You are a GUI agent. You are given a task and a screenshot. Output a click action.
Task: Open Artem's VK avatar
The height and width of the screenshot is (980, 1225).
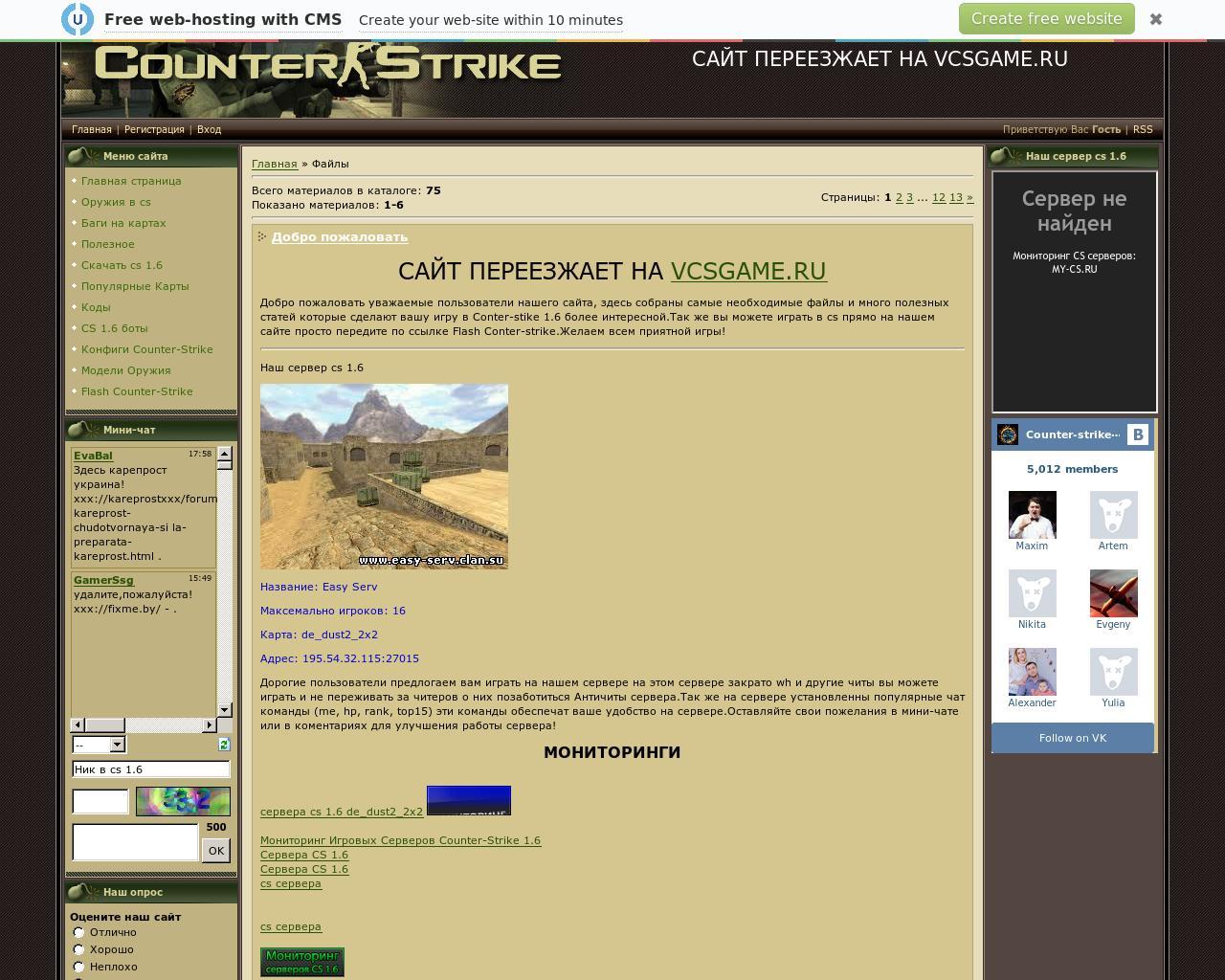coord(1113,515)
